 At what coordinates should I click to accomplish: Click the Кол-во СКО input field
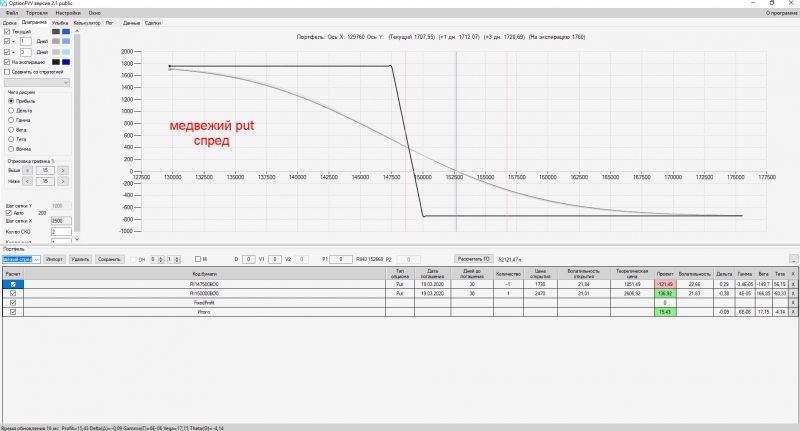(x=61, y=232)
